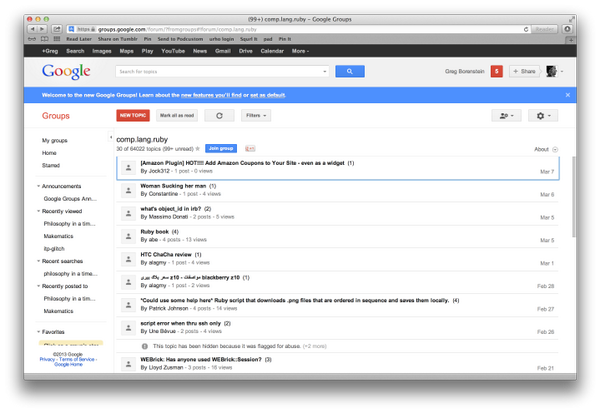
Task: Show bookmarks book icon
Action: click(x=45, y=39)
